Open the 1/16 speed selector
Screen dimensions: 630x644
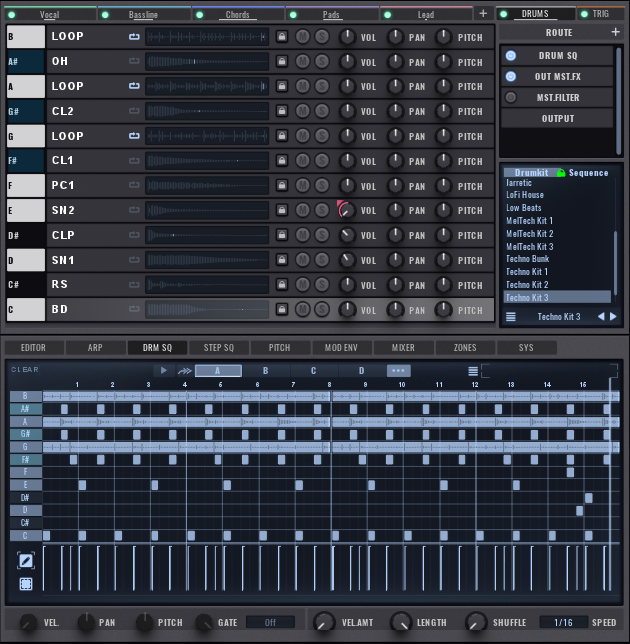(x=563, y=622)
